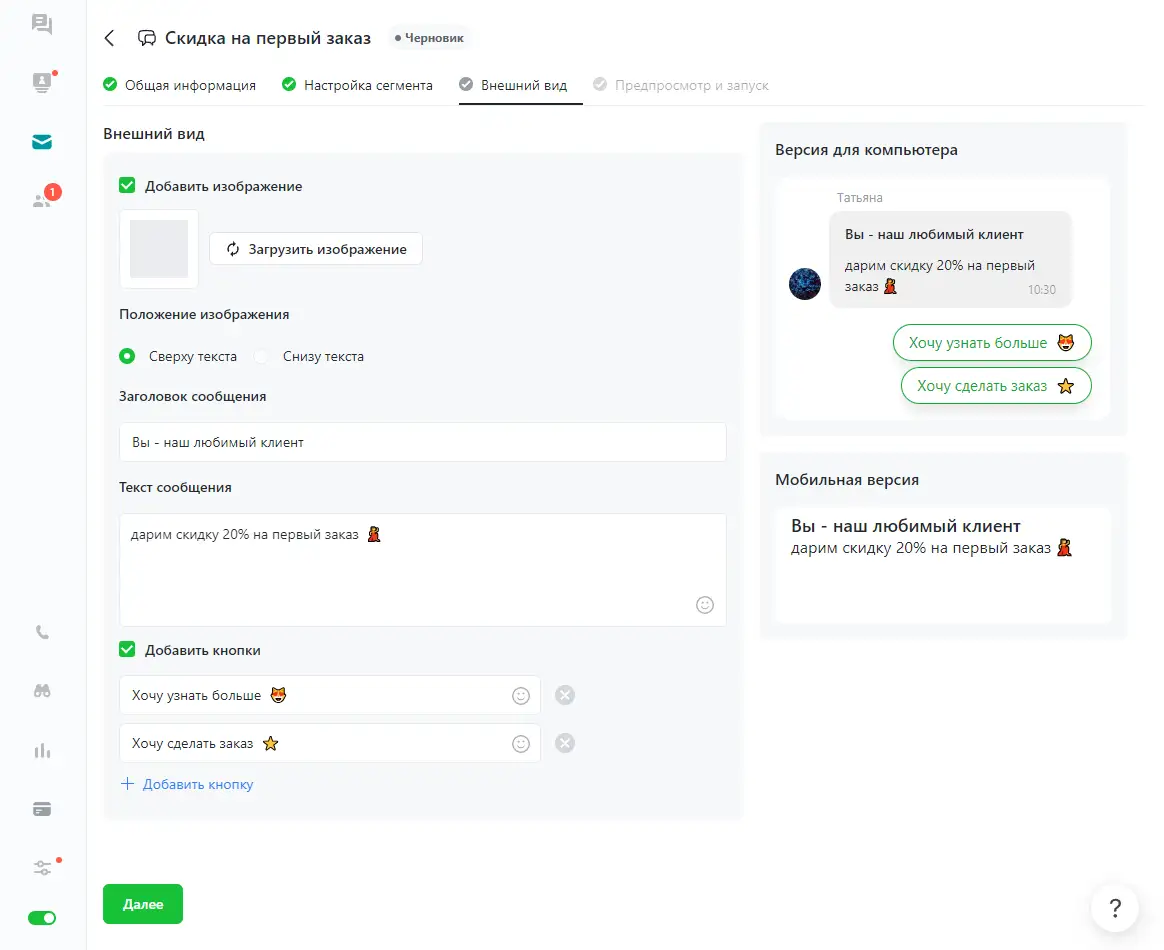Click the 'Татьяна' name in preview
This screenshot has width=1164, height=950.
(x=860, y=197)
